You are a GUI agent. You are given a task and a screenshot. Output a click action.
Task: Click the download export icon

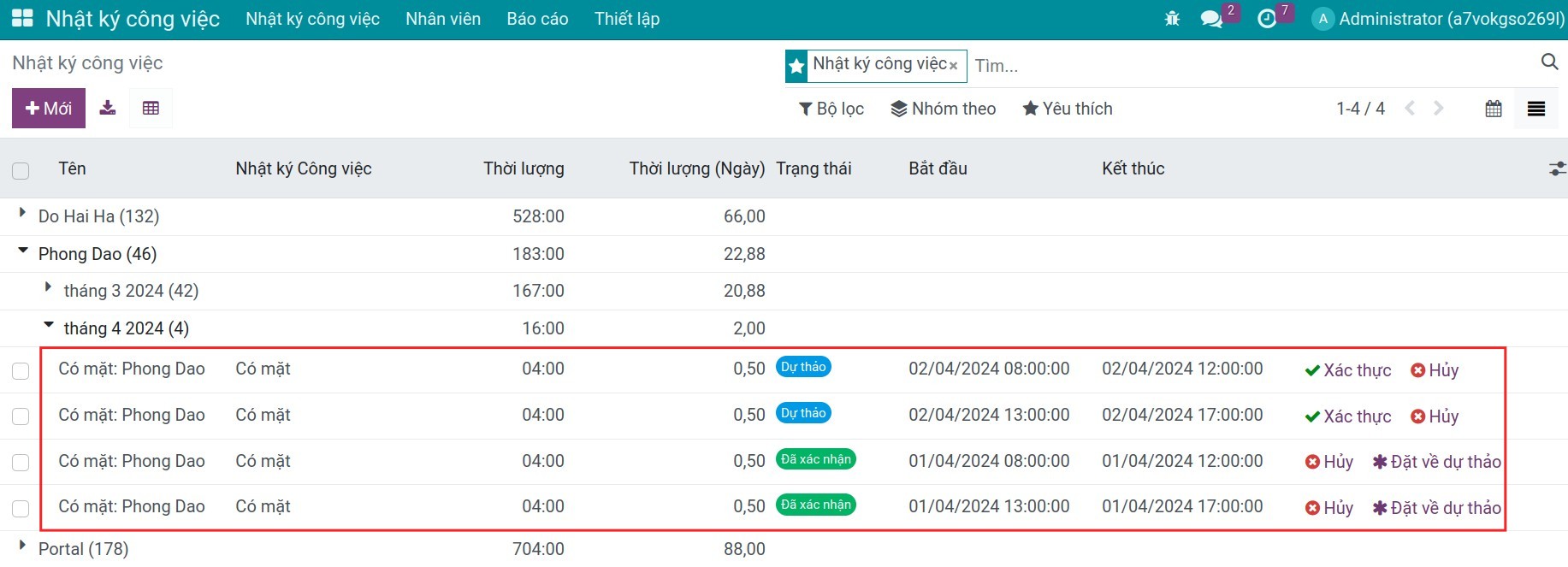click(107, 108)
